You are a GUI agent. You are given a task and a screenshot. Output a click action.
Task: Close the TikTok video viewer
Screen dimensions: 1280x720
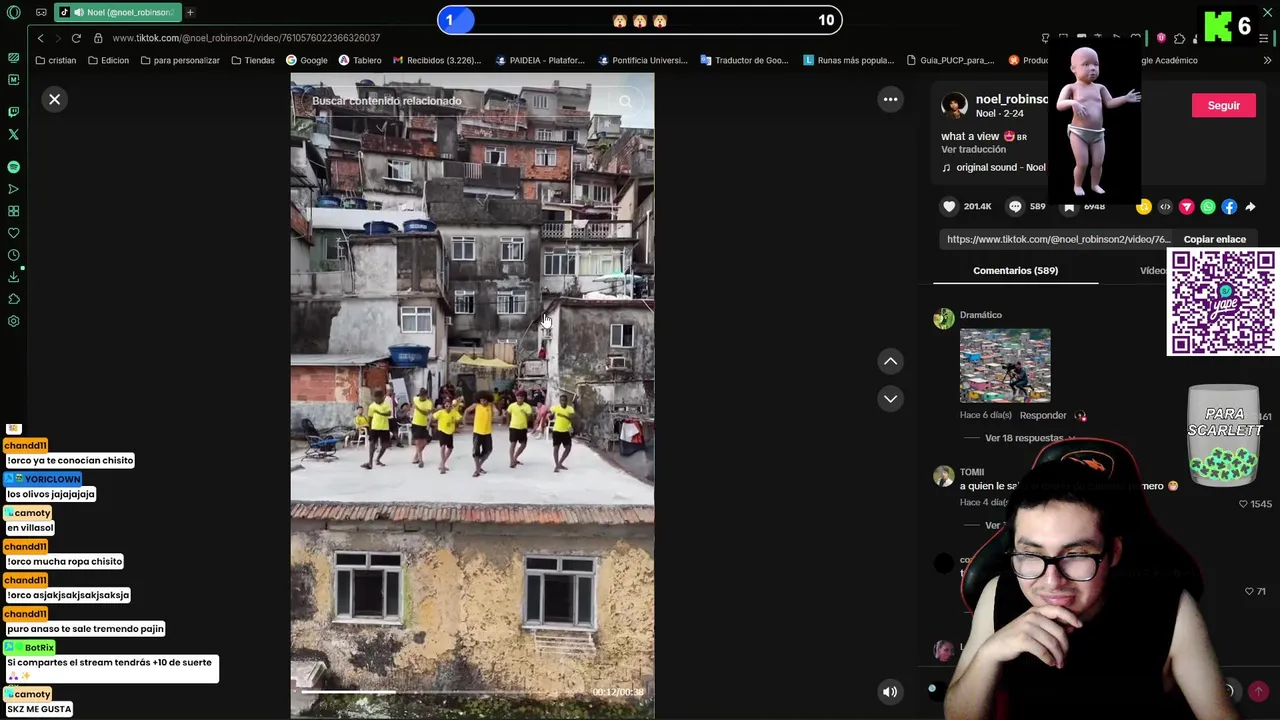55,99
